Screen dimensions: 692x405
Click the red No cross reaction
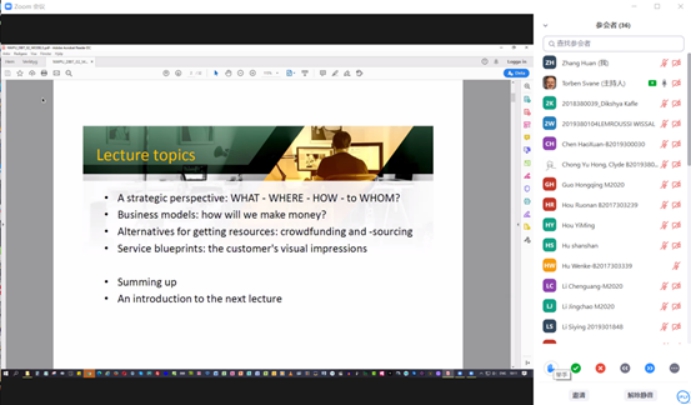(x=600, y=368)
